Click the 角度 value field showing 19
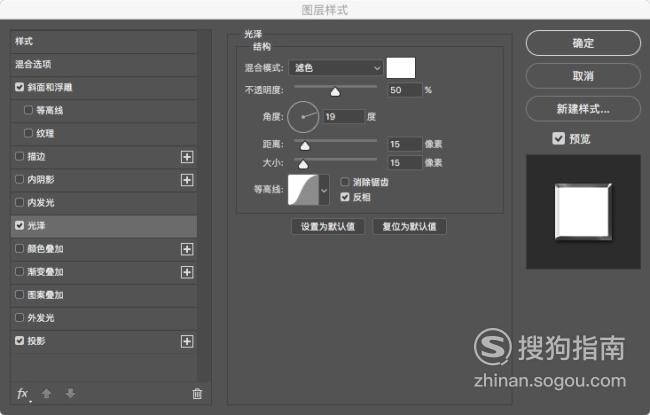650x415 pixels. [x=344, y=117]
